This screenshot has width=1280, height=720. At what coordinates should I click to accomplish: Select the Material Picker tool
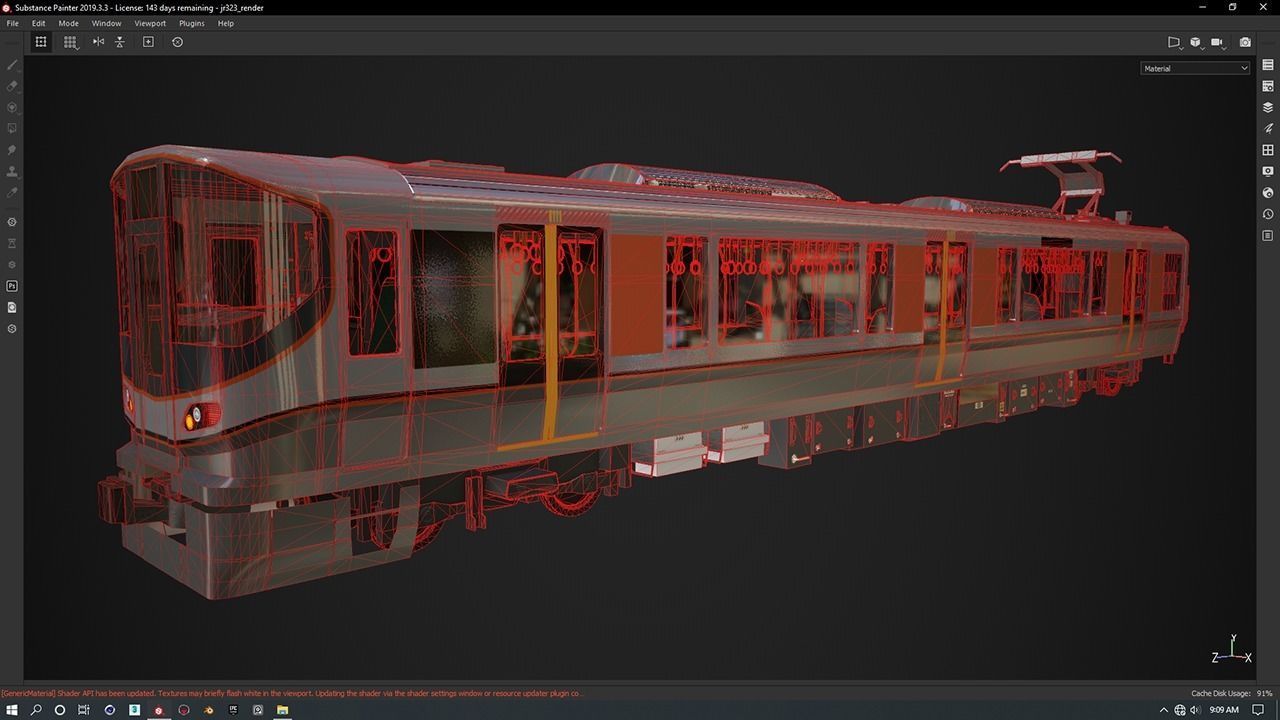[x=11, y=192]
